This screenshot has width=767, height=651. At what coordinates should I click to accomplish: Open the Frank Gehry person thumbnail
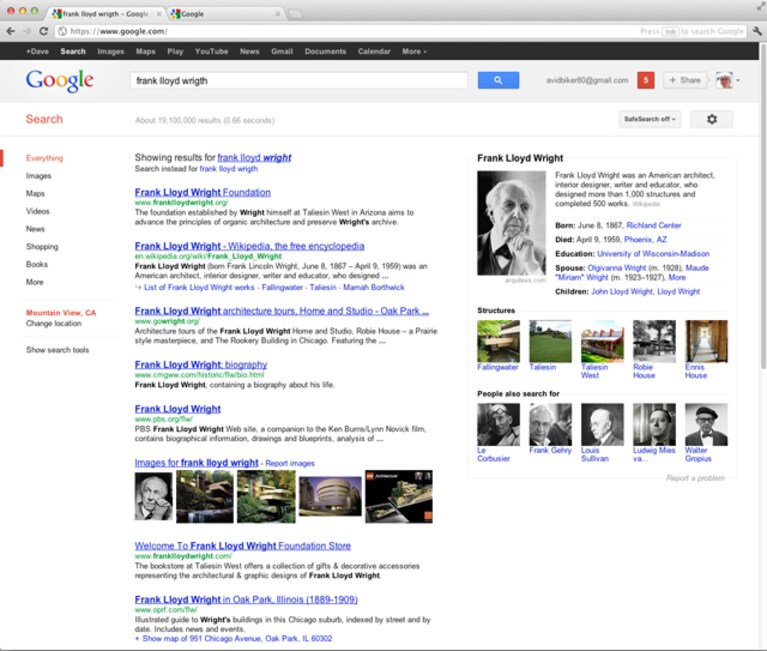(550, 424)
